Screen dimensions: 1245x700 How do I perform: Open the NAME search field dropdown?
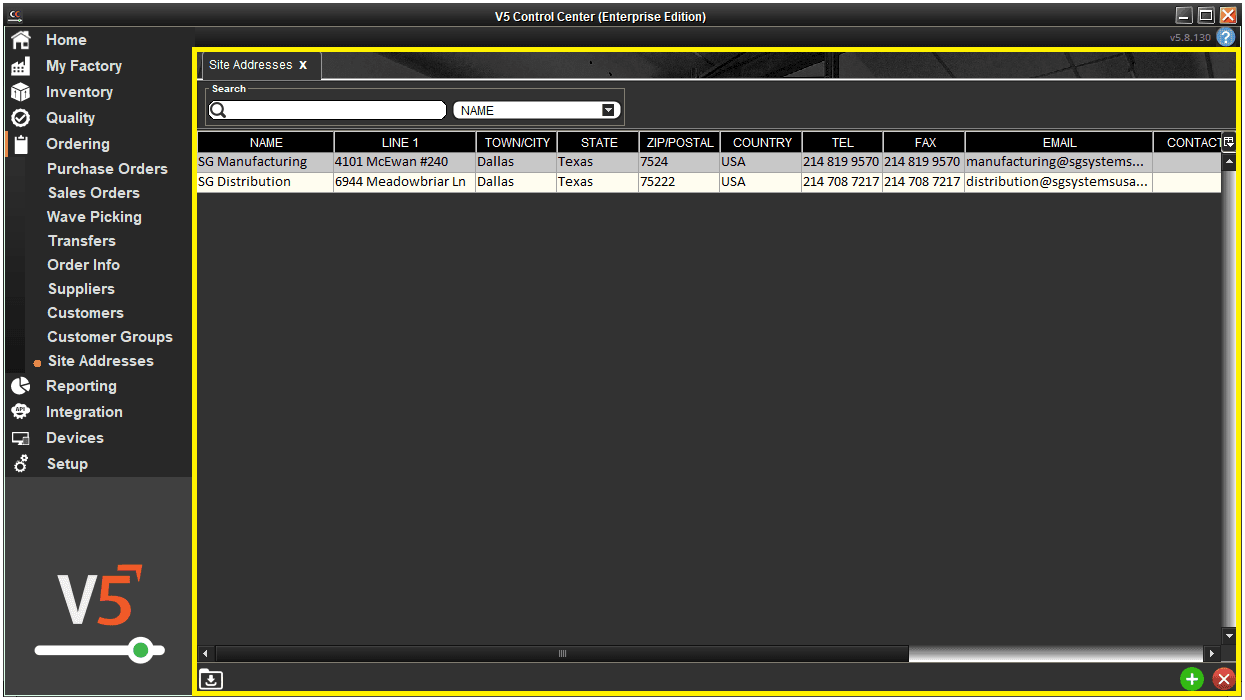click(608, 110)
